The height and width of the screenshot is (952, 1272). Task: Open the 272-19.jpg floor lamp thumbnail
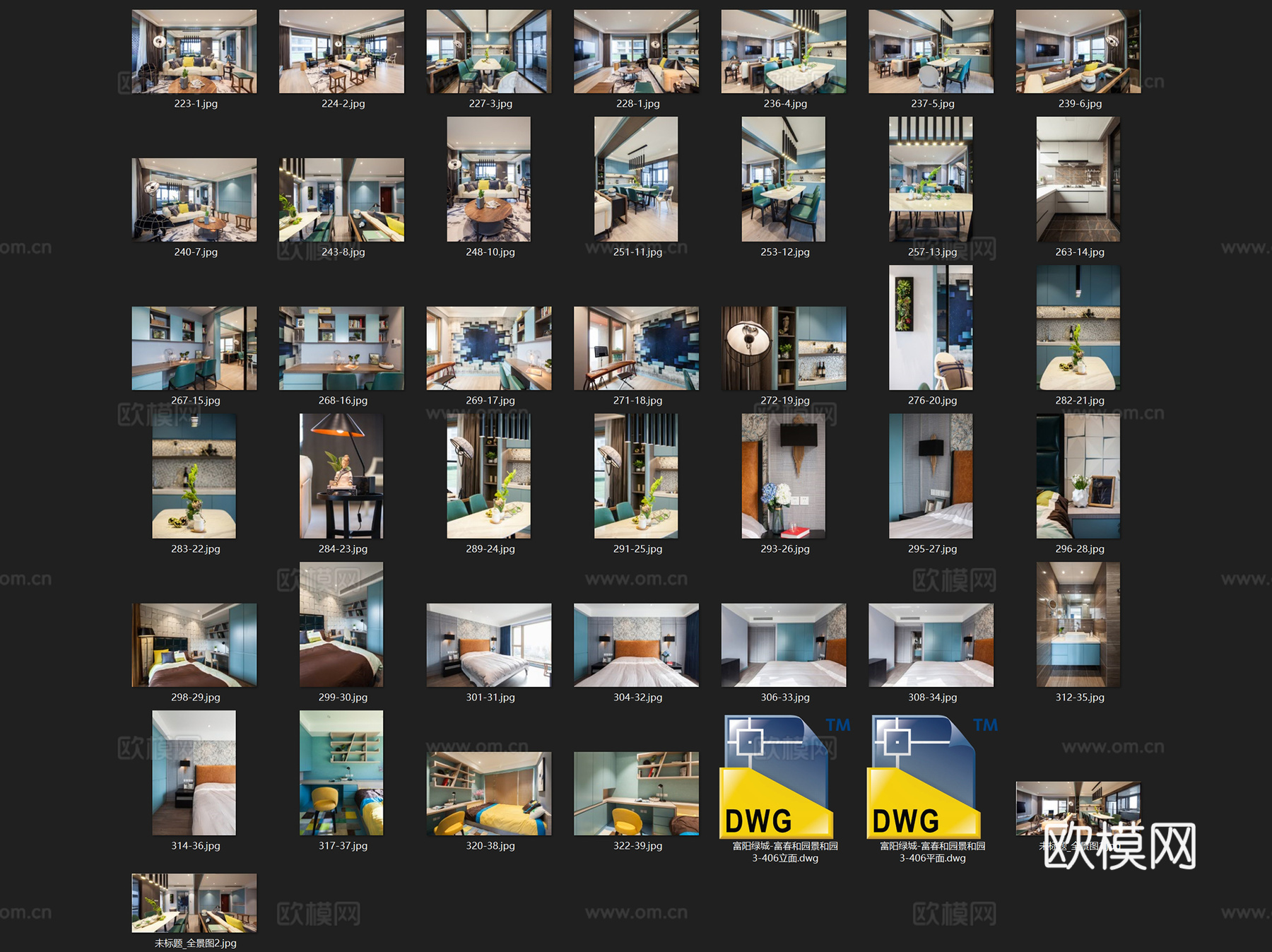[x=784, y=348]
